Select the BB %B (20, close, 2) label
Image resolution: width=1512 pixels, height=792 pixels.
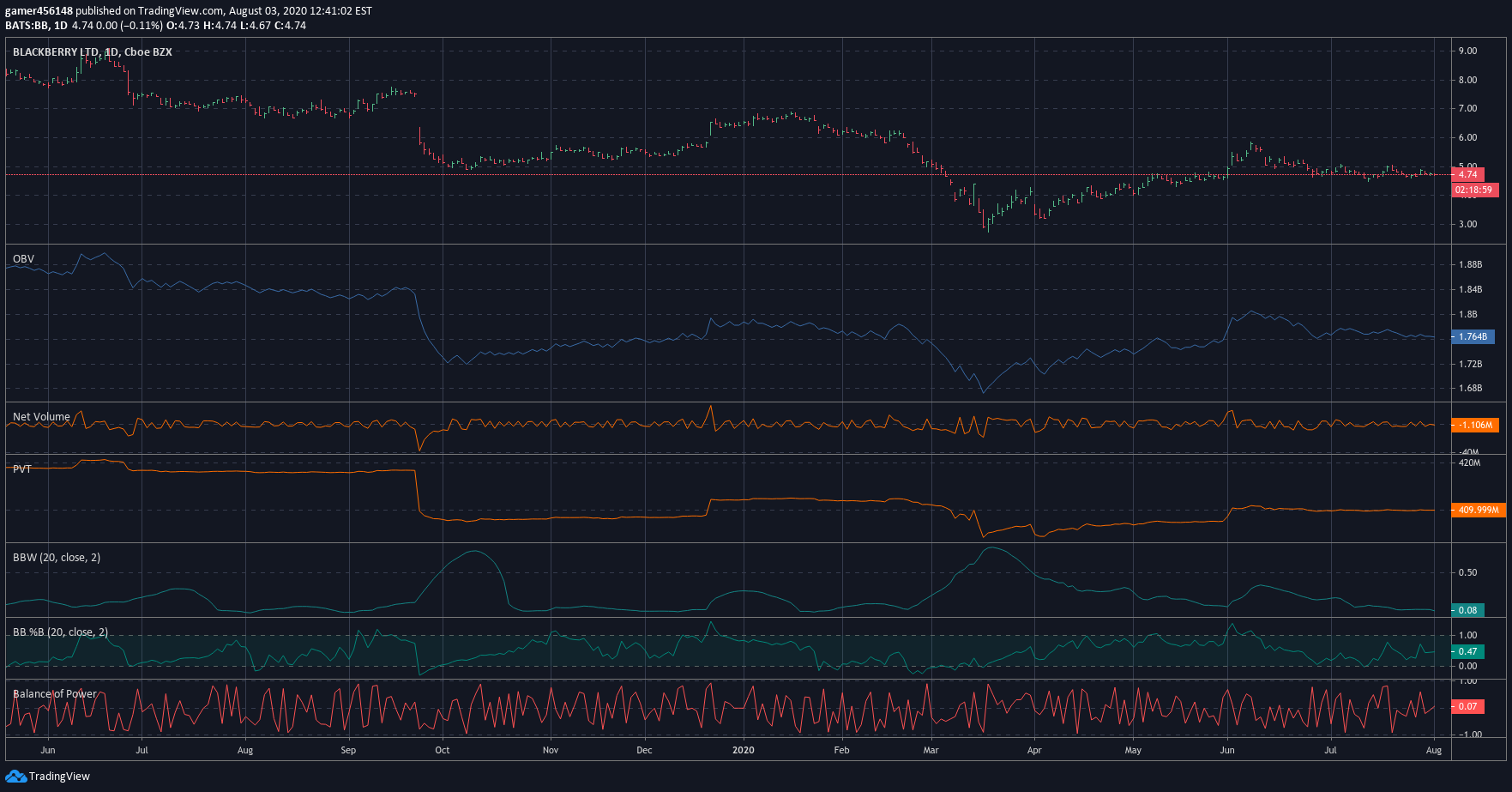61,632
